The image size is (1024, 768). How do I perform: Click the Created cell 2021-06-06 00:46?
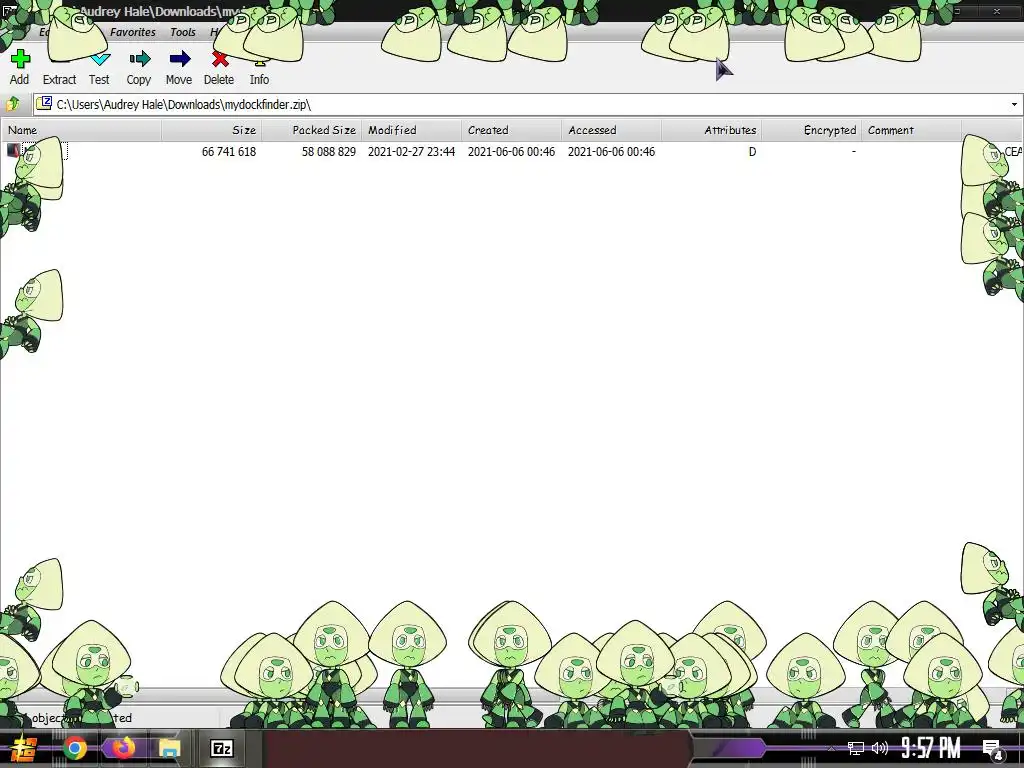point(511,152)
